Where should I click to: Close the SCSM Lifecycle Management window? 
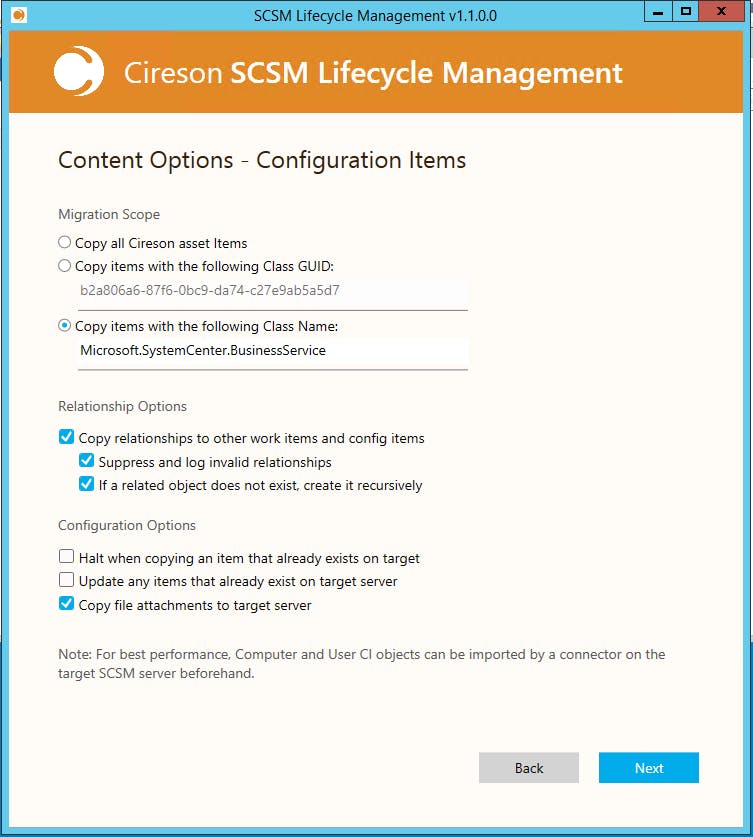pos(722,11)
